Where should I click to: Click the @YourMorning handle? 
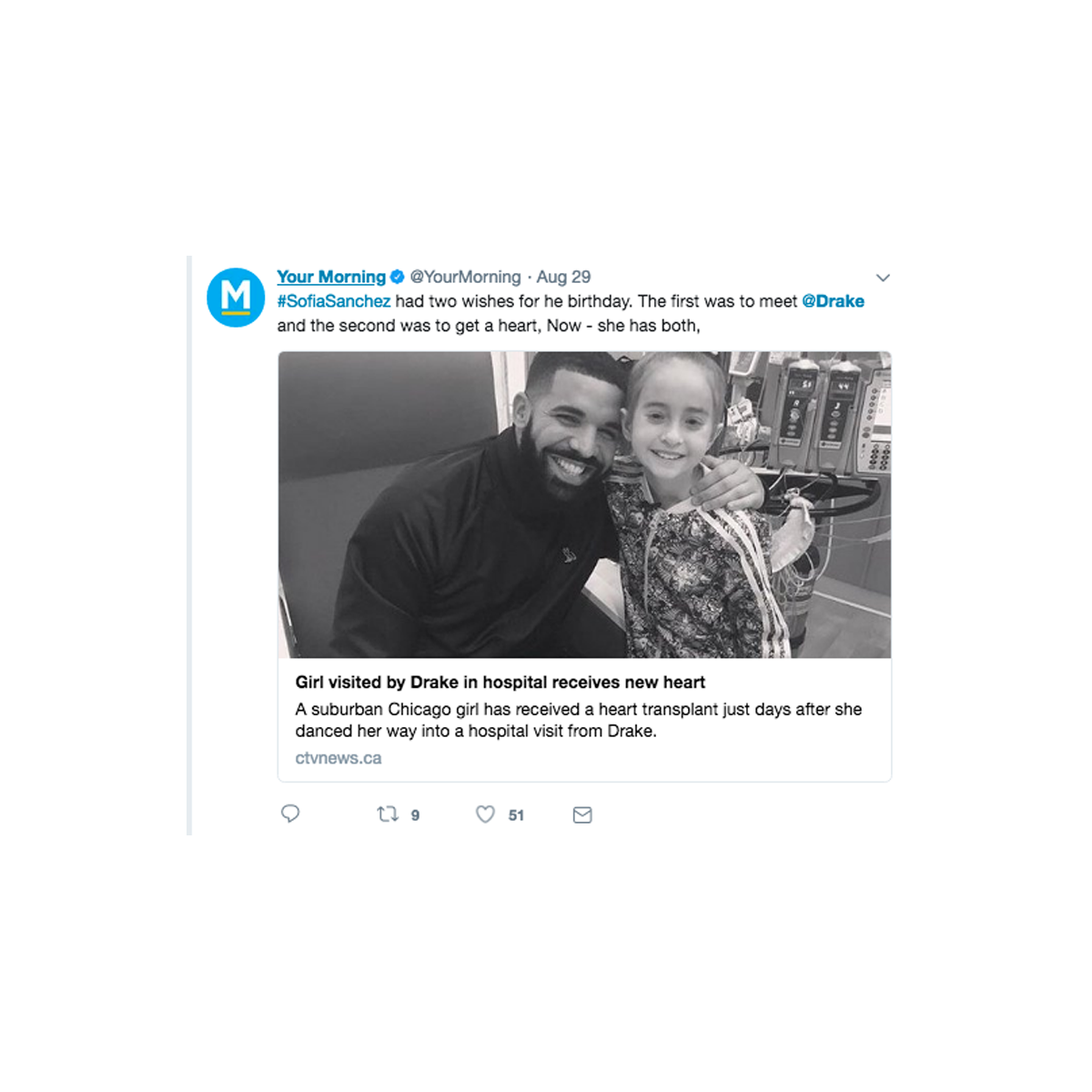(465, 277)
